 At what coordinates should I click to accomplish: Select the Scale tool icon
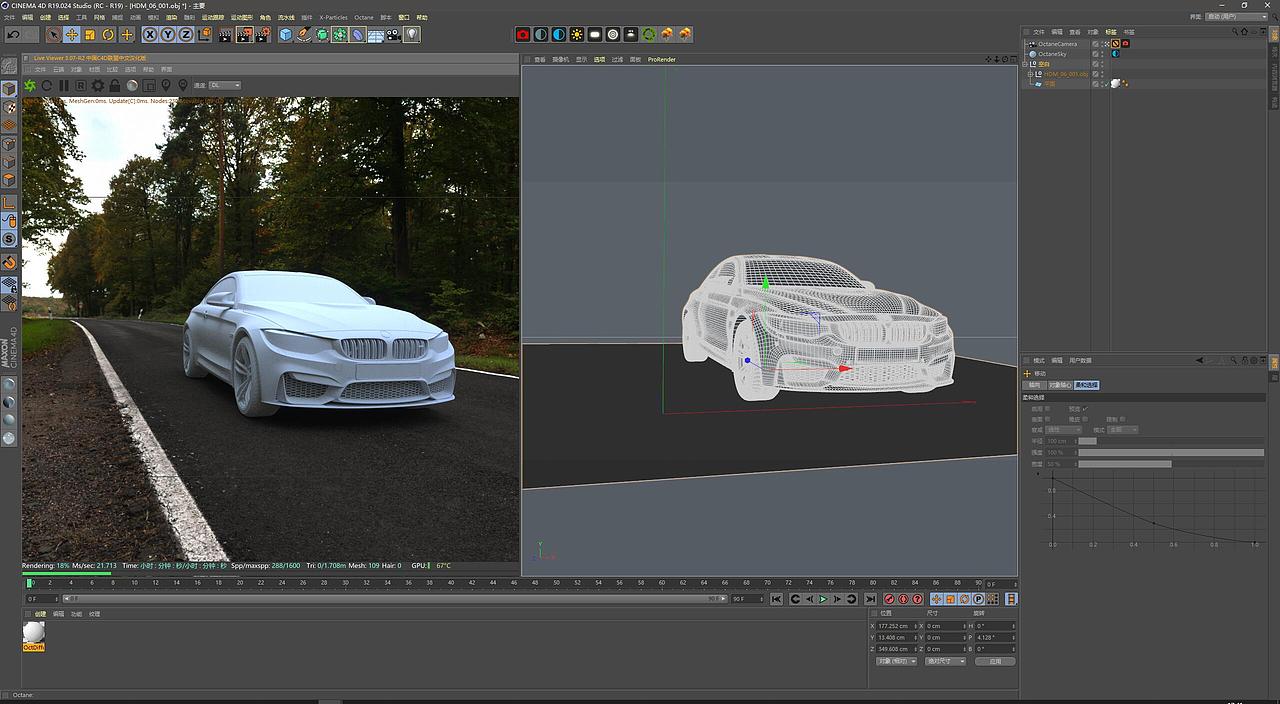[x=90, y=34]
